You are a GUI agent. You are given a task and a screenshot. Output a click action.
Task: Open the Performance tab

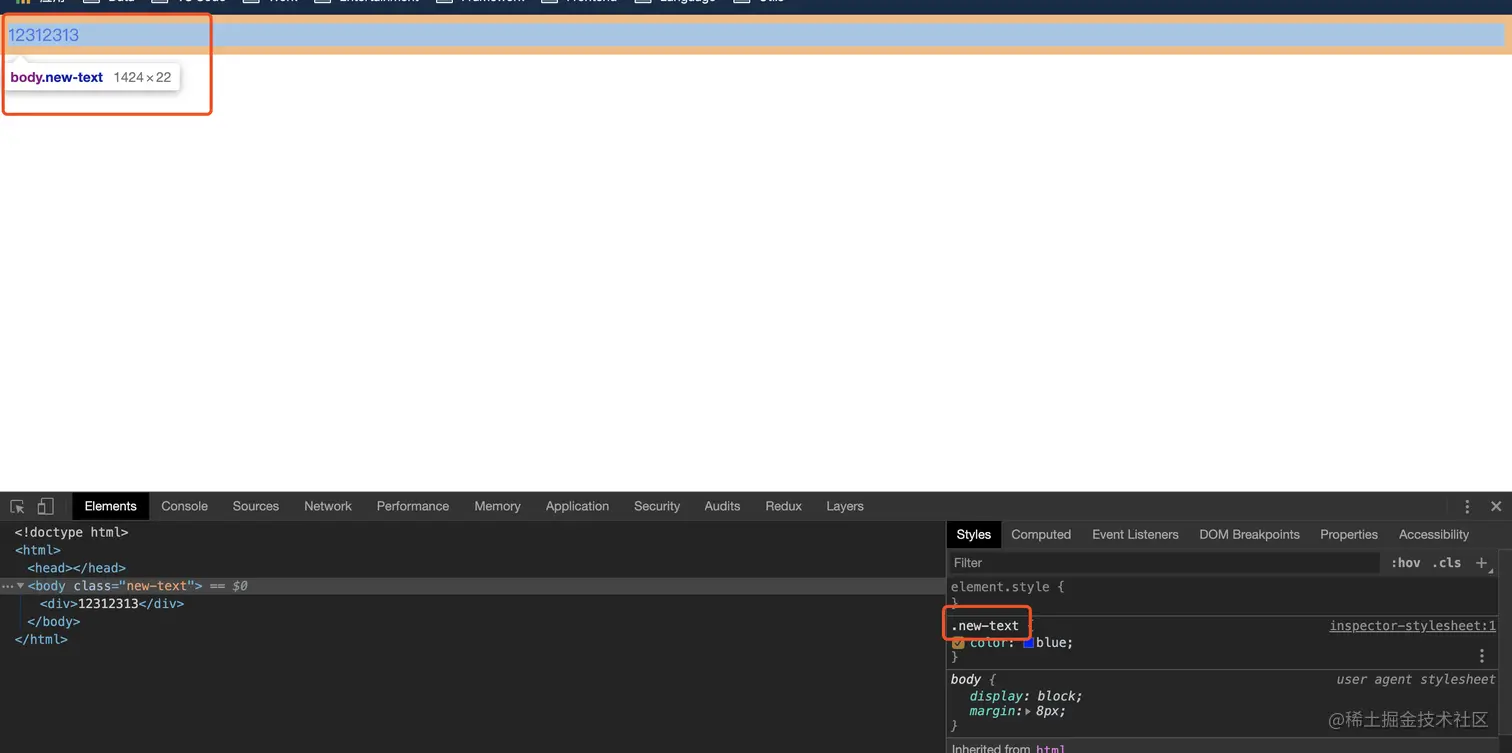tap(413, 506)
